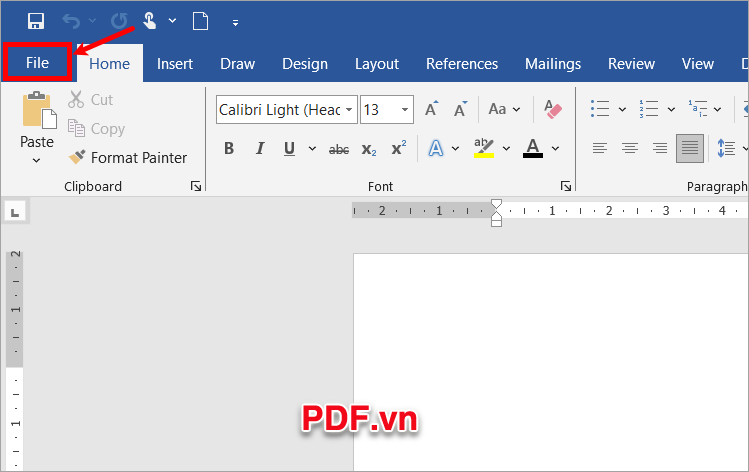749x472 pixels.
Task: Click the Superscript icon
Action: tap(398, 149)
